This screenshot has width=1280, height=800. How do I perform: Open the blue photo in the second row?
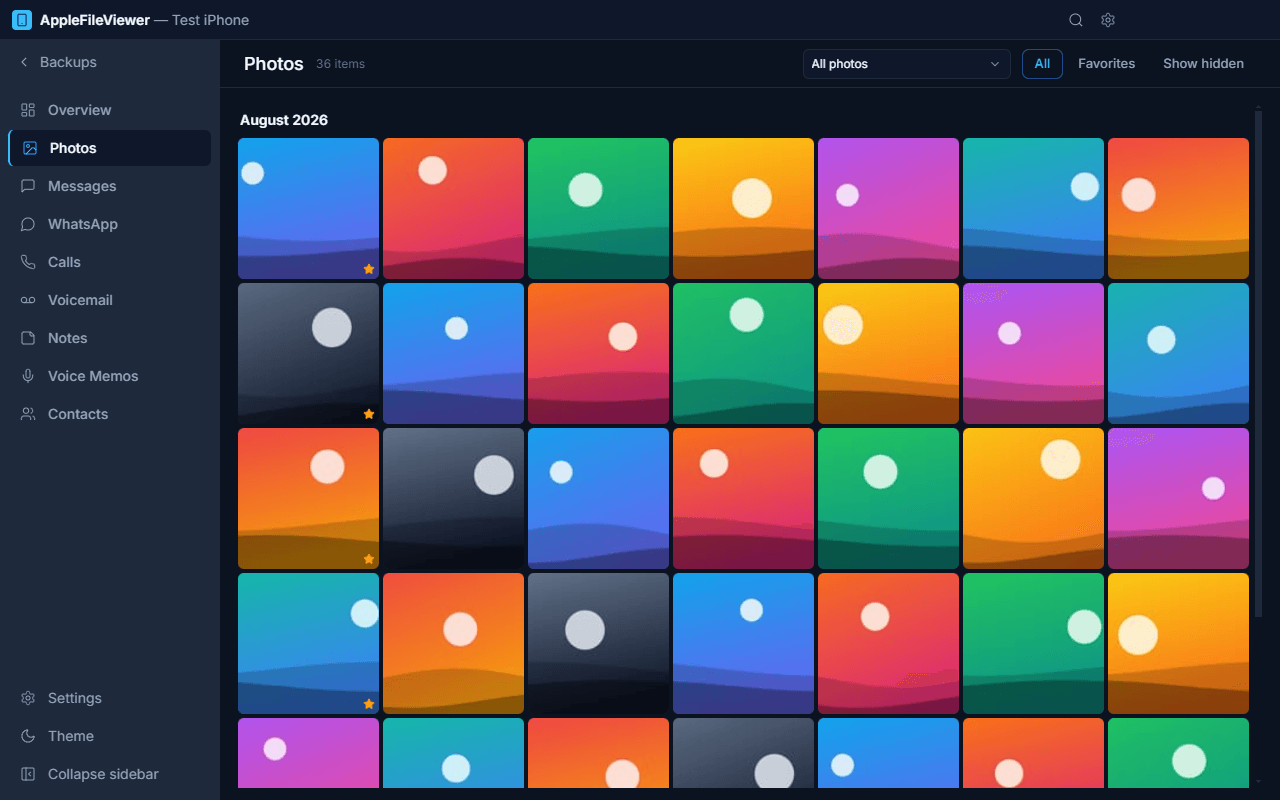tap(453, 353)
